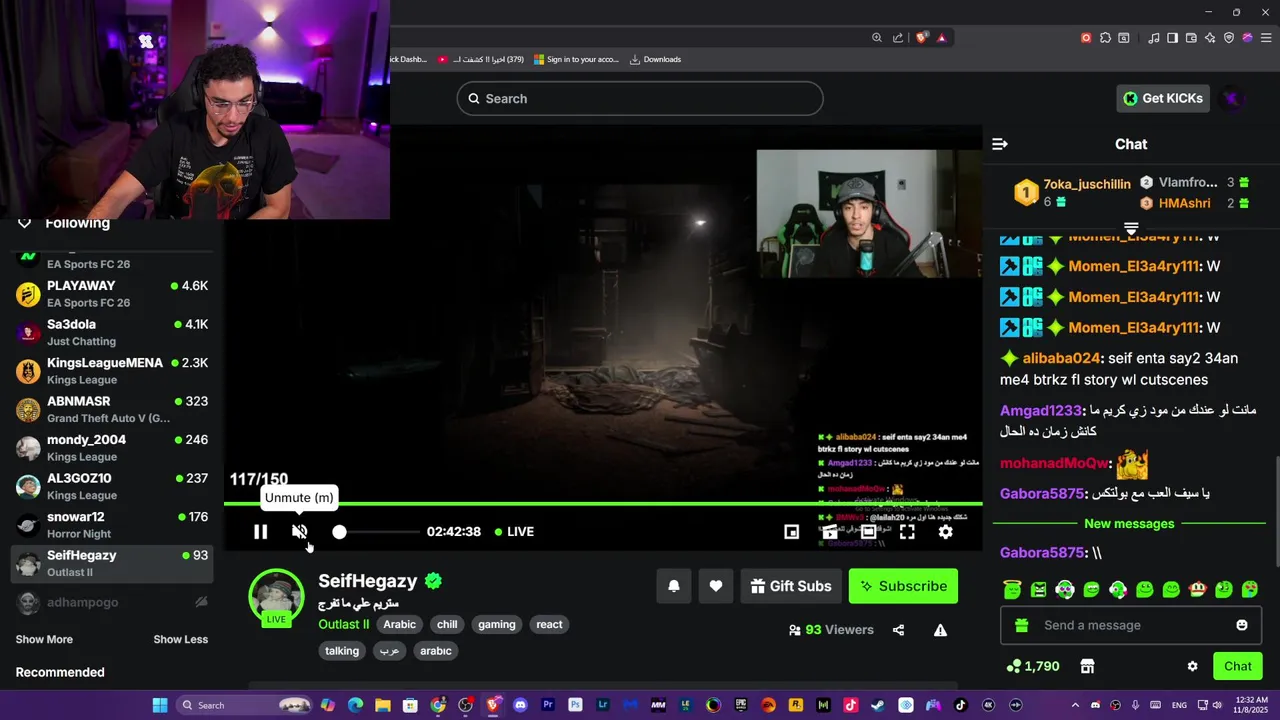Share the stream
The height and width of the screenshot is (720, 1280).
coord(898,630)
